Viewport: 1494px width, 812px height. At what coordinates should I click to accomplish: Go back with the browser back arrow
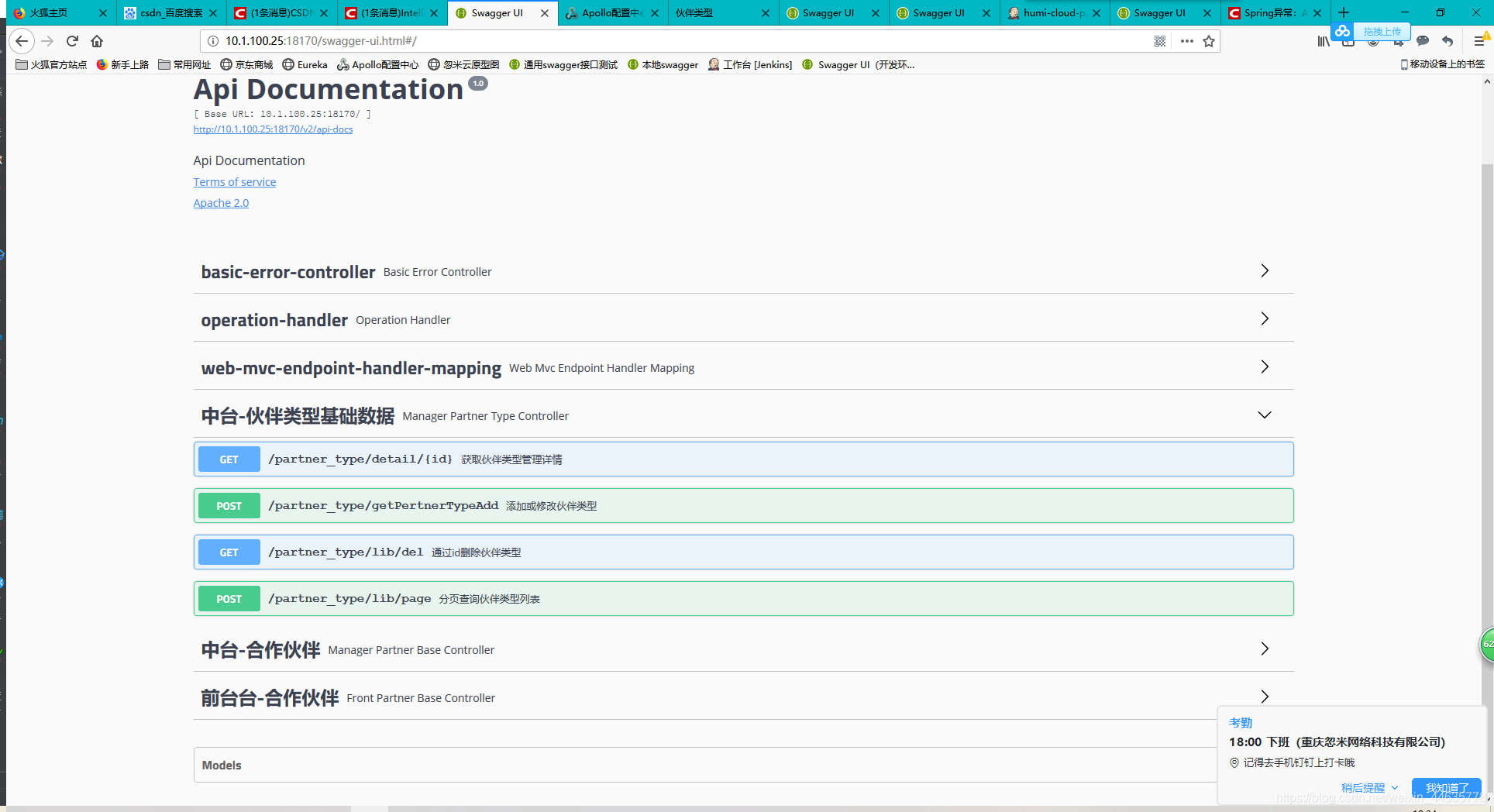(x=22, y=41)
